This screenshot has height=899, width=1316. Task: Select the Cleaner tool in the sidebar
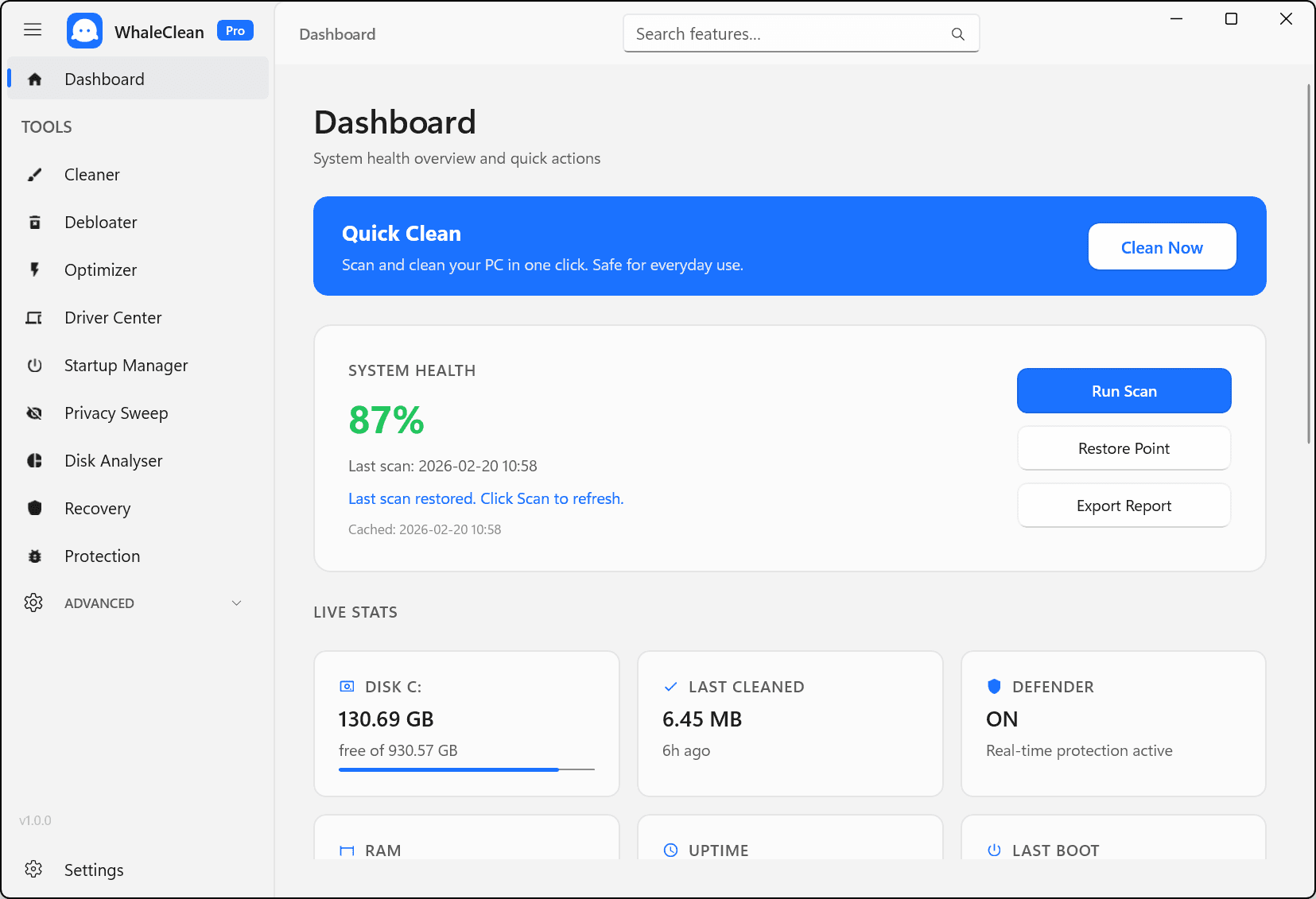91,174
